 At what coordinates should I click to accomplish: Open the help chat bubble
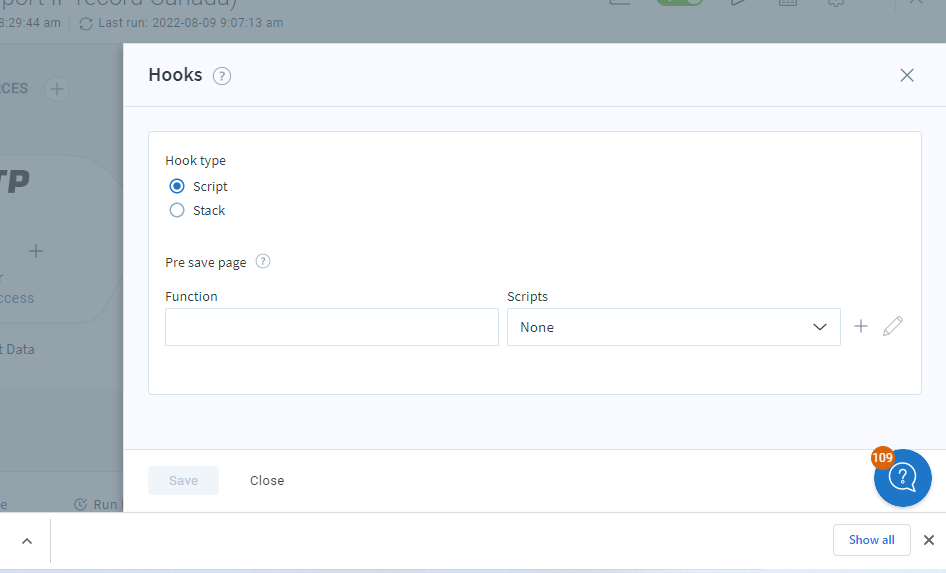[903, 478]
